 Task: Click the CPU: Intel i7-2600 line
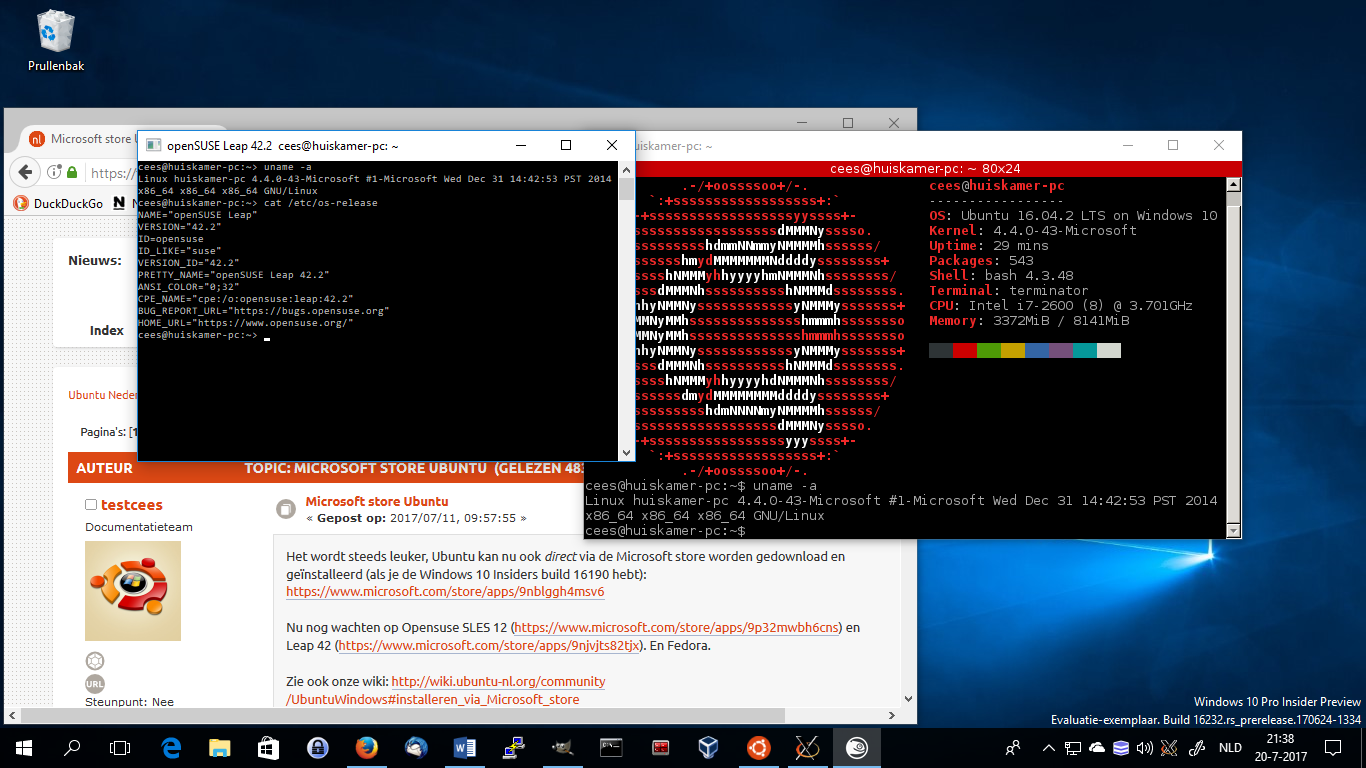click(x=1061, y=305)
